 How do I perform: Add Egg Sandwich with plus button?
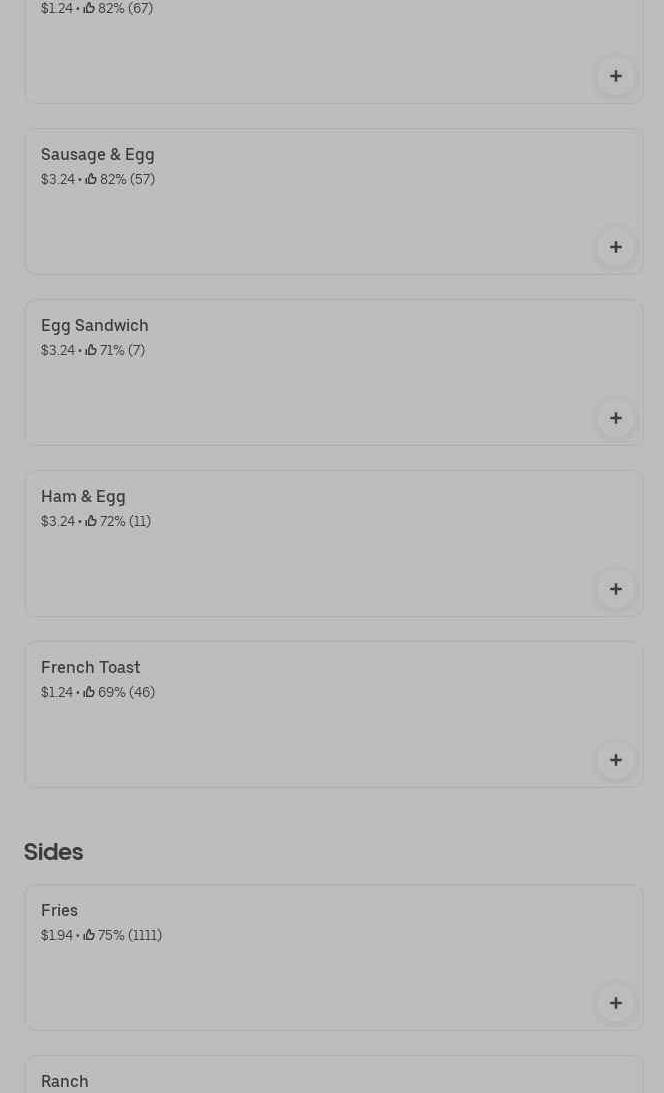point(616,418)
